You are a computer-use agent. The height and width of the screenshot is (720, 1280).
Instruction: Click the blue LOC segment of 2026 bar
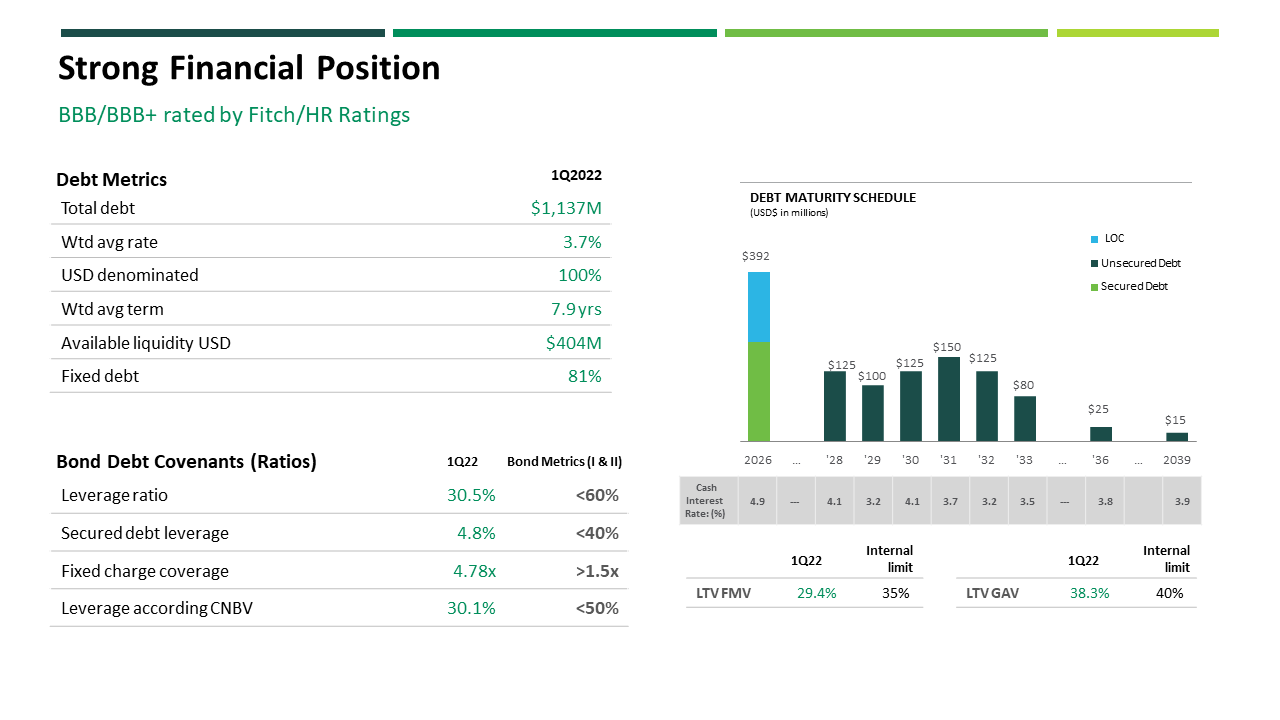(x=759, y=307)
